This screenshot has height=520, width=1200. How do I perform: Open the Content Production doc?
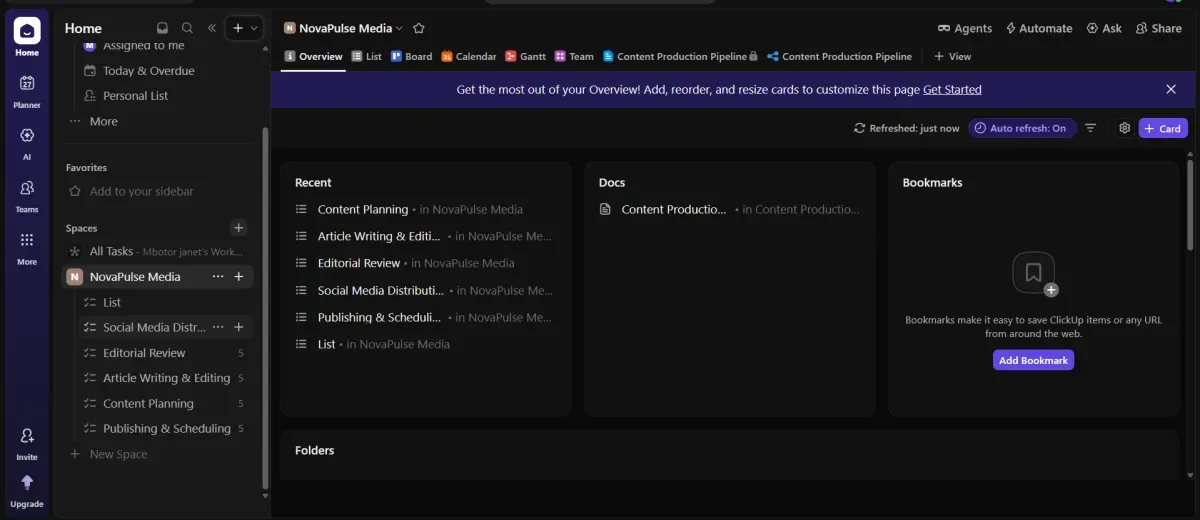pos(674,209)
